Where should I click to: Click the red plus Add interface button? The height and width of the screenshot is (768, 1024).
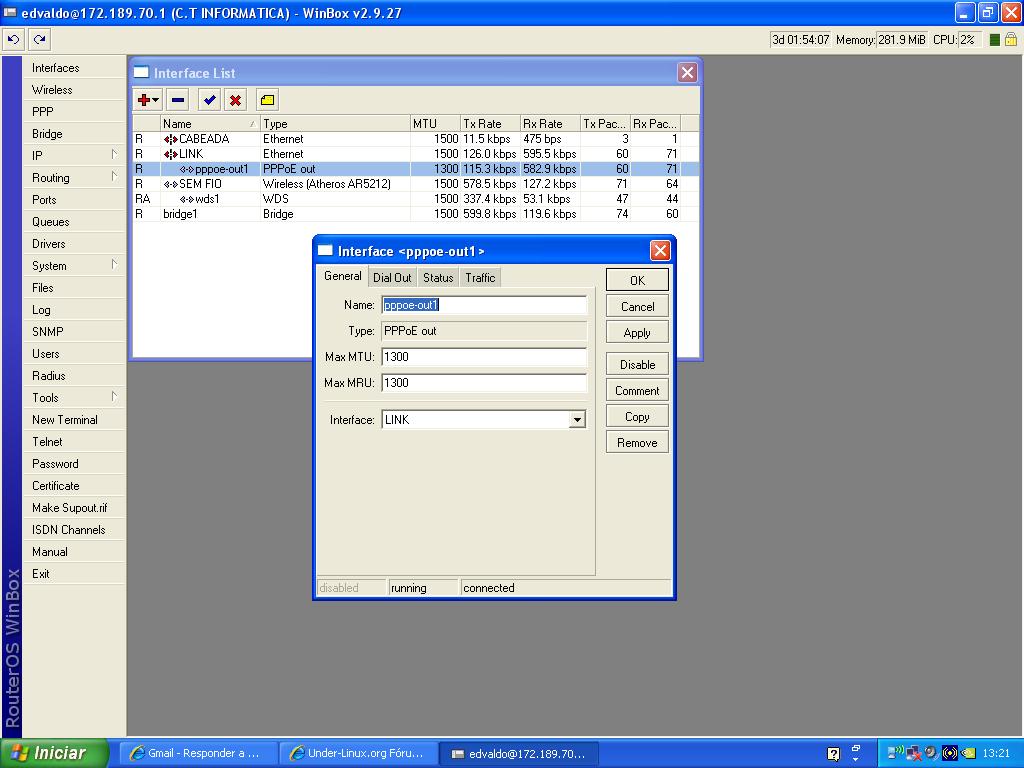point(148,100)
